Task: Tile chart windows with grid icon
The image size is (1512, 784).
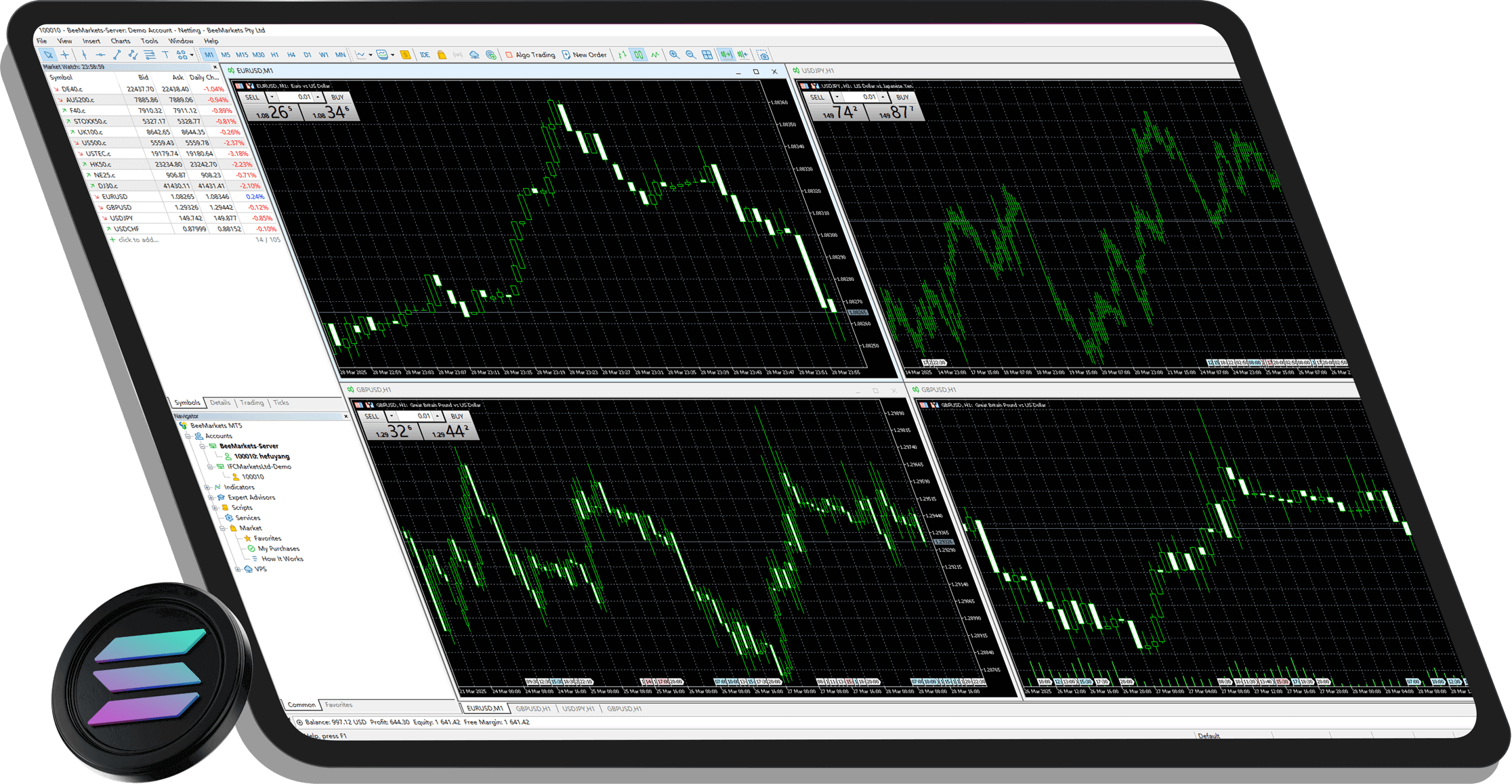Action: 707,55
